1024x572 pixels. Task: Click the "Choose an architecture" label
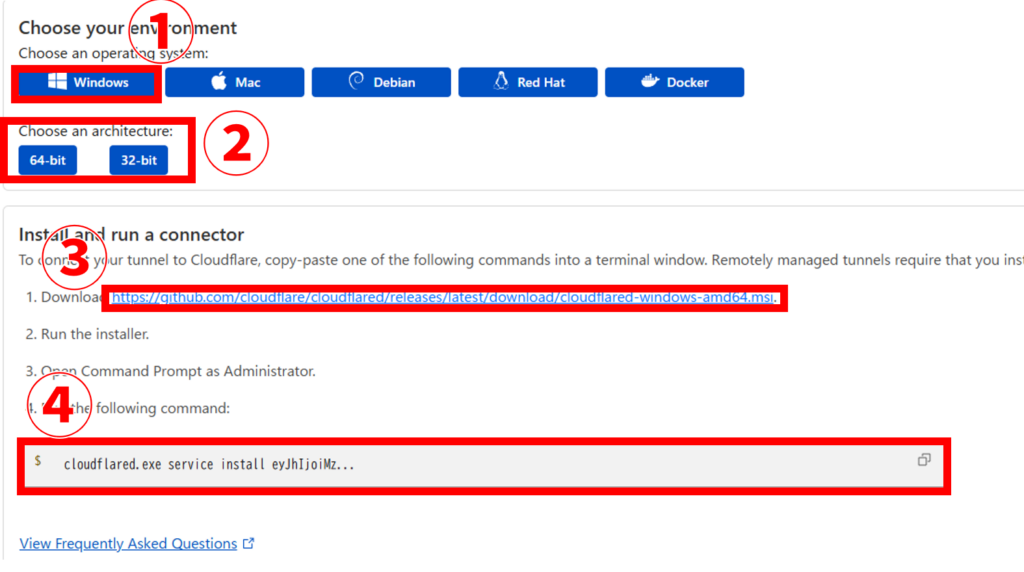[95, 131]
